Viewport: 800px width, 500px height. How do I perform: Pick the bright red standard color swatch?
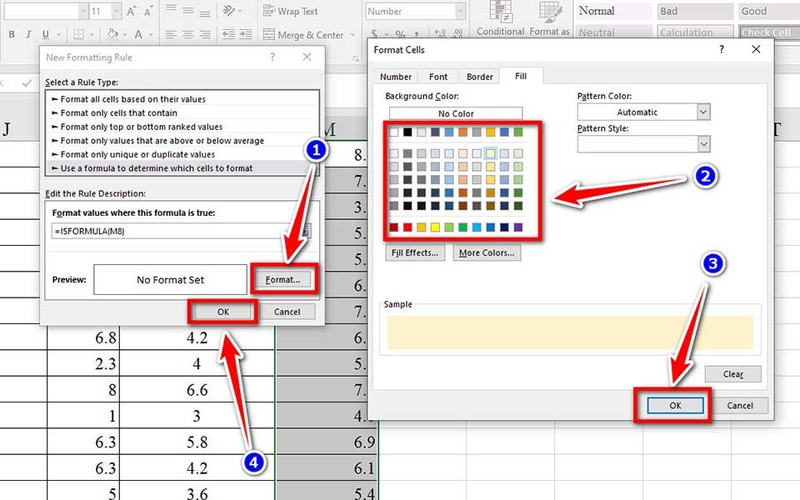point(408,227)
